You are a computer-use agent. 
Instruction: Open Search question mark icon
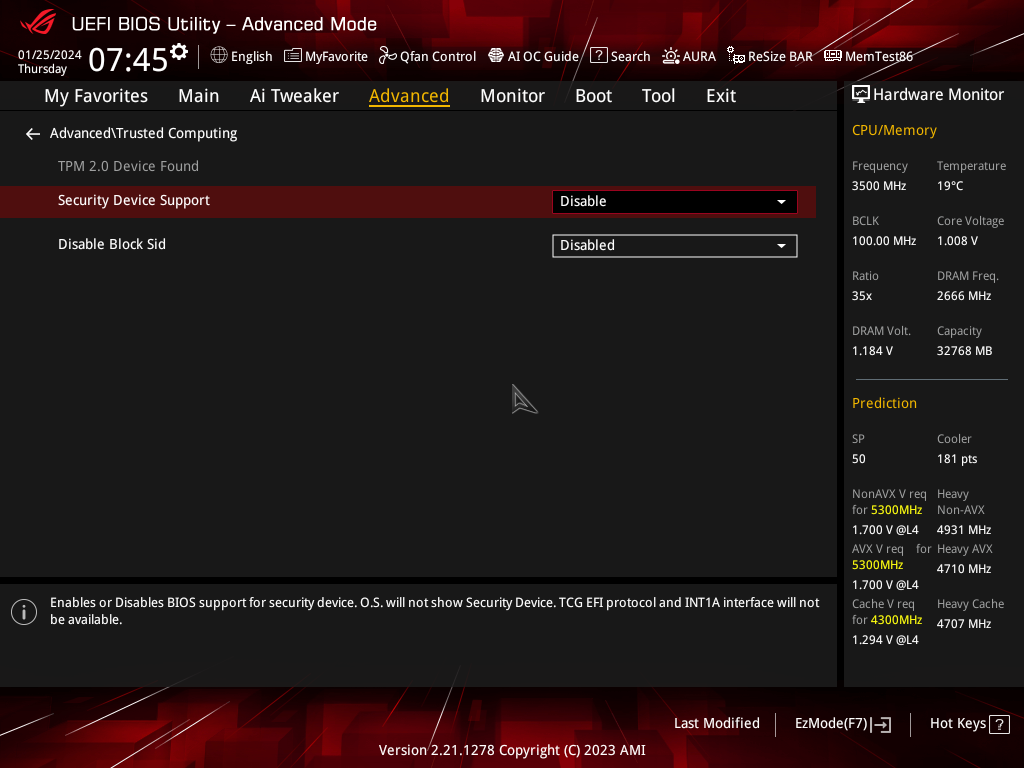(x=599, y=56)
